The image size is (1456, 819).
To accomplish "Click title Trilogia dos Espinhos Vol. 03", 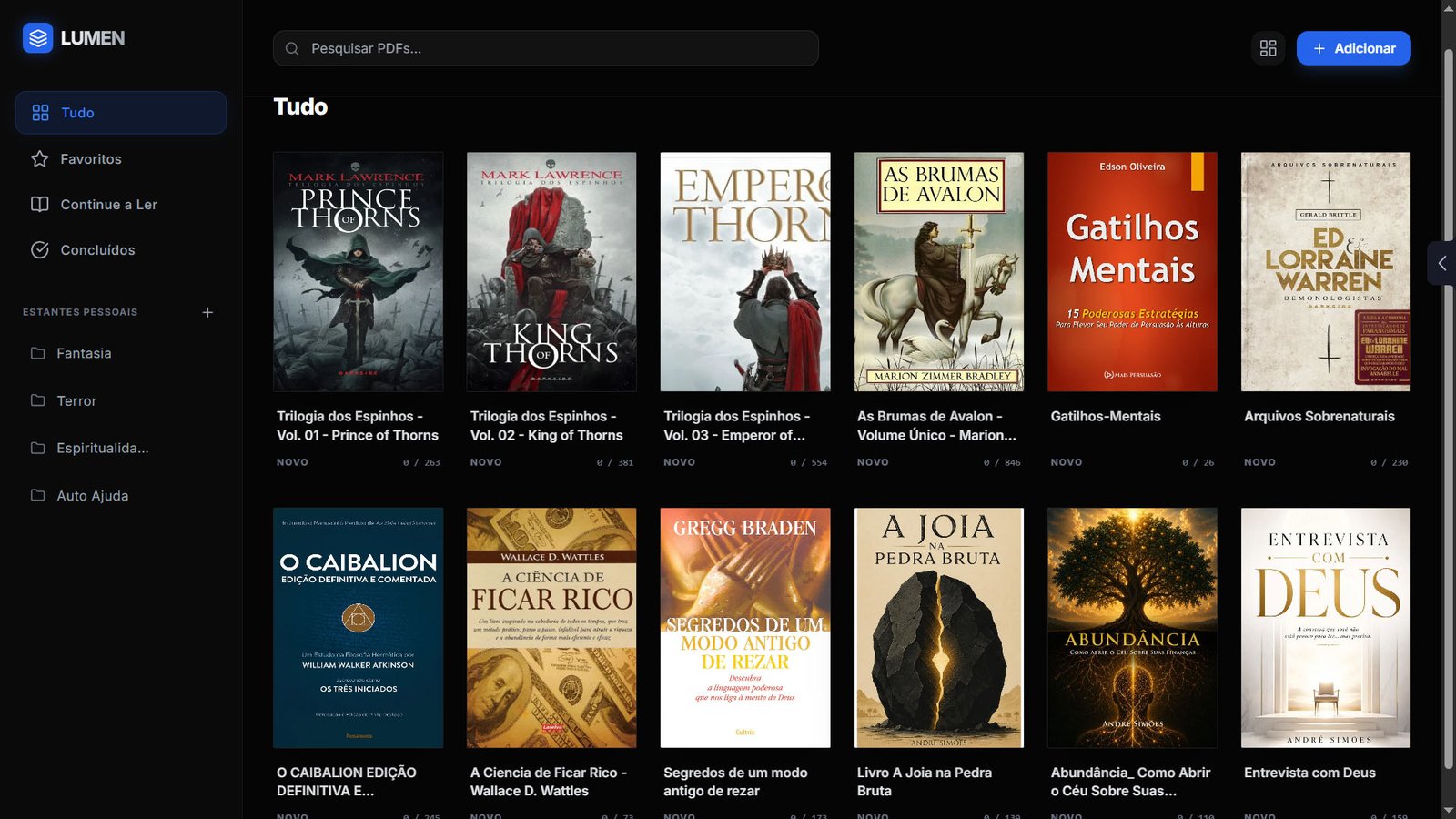I will 736,426.
